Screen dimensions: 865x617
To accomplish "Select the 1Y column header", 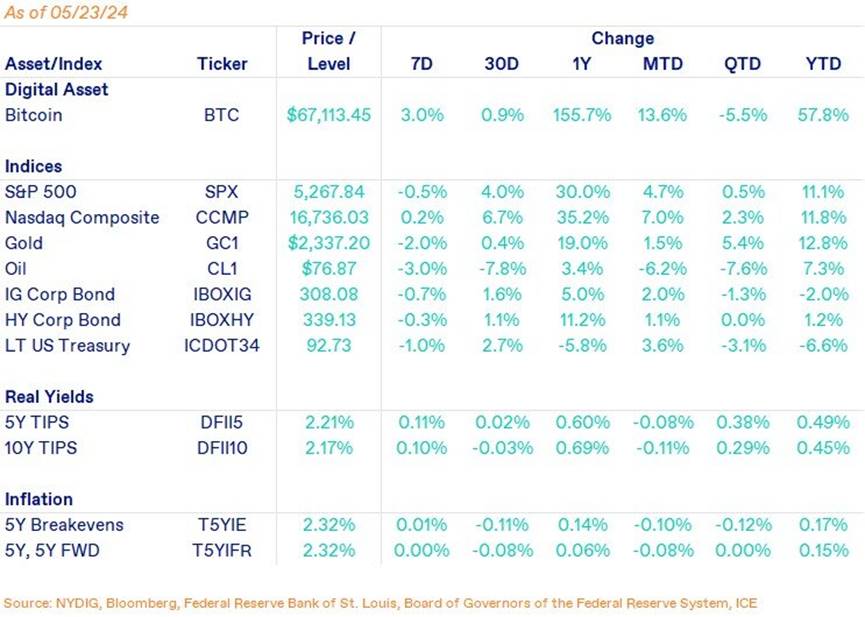I will (x=582, y=64).
